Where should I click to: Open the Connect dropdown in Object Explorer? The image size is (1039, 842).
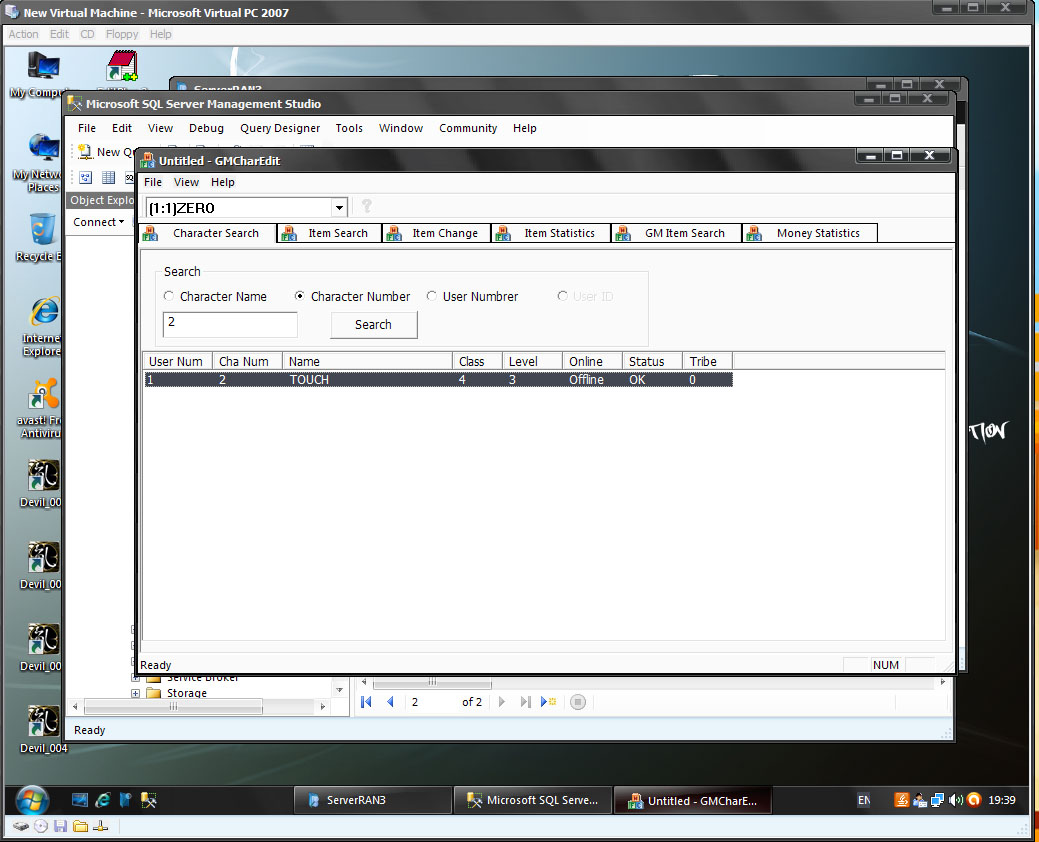pyautogui.click(x=99, y=222)
